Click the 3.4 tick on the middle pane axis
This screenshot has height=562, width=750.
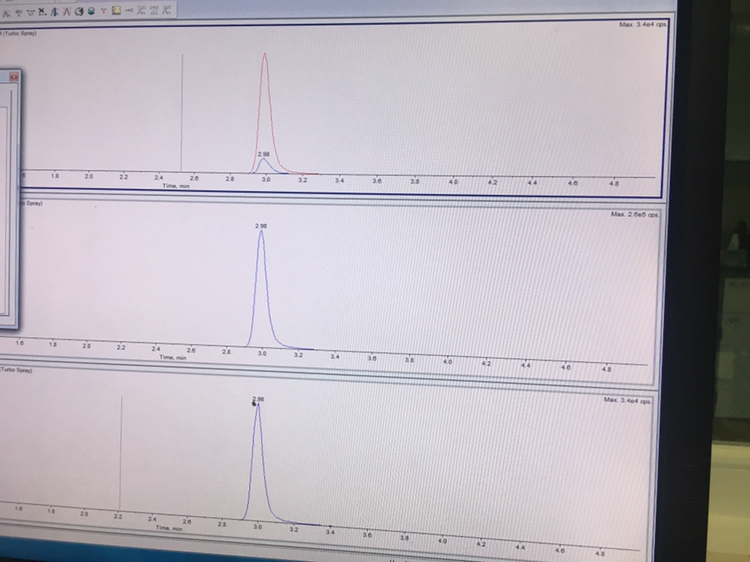coord(335,357)
